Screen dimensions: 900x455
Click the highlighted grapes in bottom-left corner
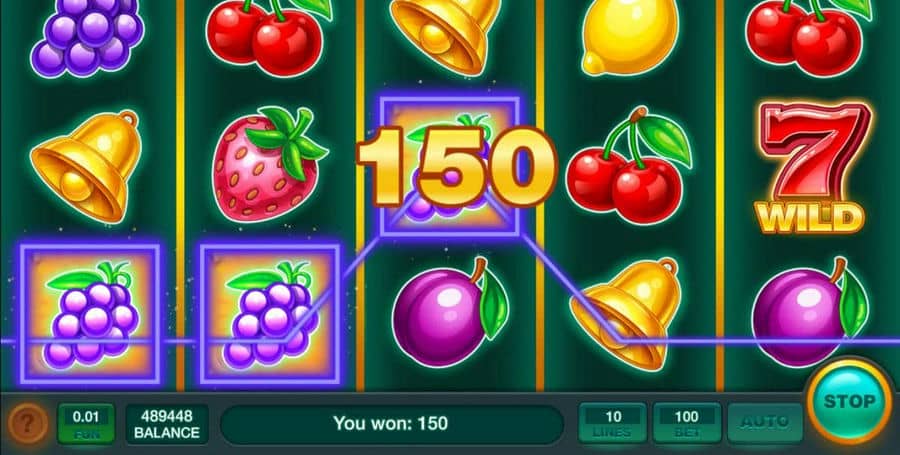pyautogui.click(x=90, y=314)
